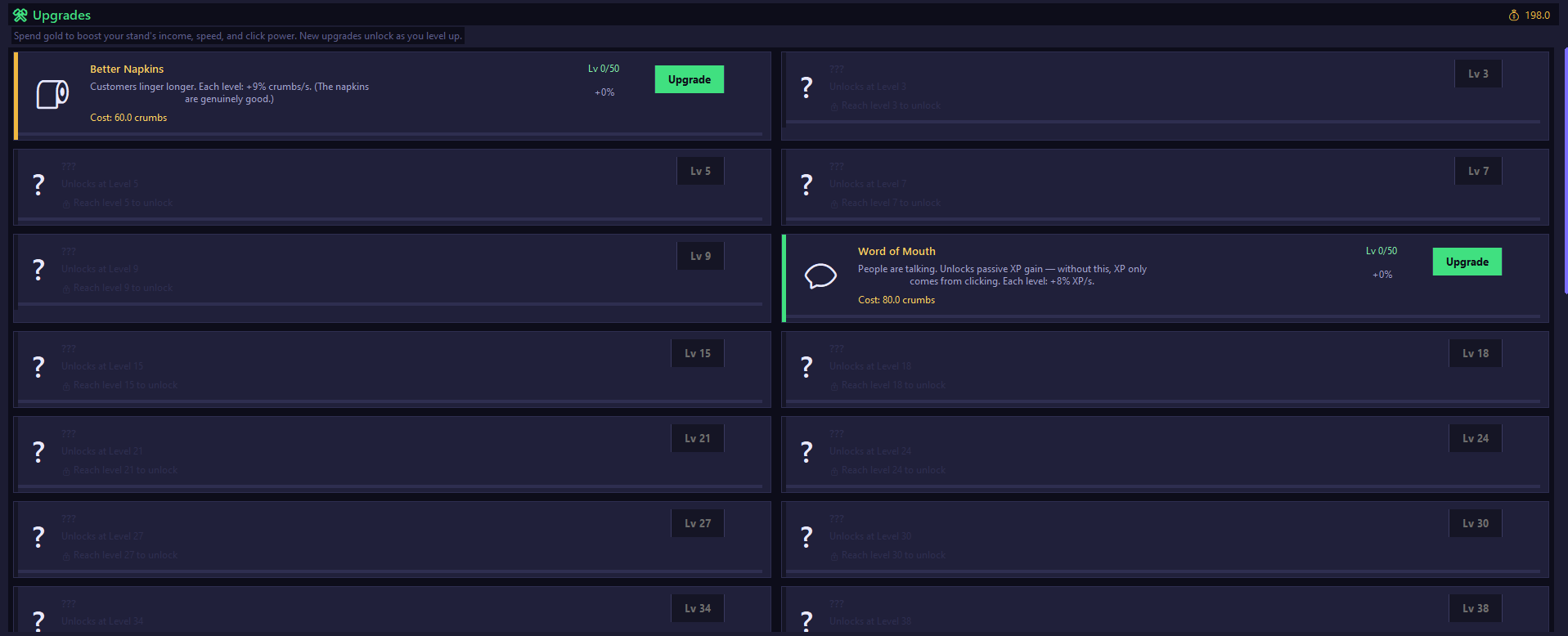Click the question mark on the Level 21 locked upgrade
Screen dimensions: 1568x636
pyautogui.click(x=38, y=451)
